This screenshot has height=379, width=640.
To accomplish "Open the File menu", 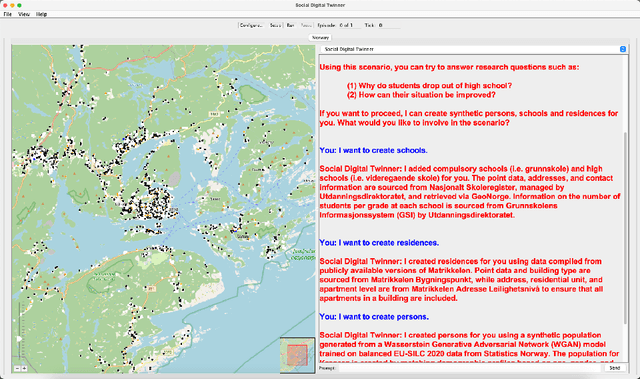I will point(7,14).
